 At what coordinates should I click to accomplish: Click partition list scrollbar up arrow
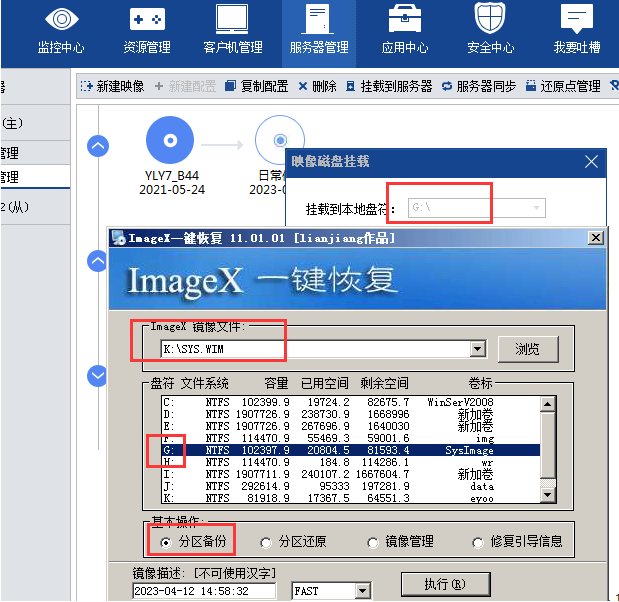(x=548, y=404)
